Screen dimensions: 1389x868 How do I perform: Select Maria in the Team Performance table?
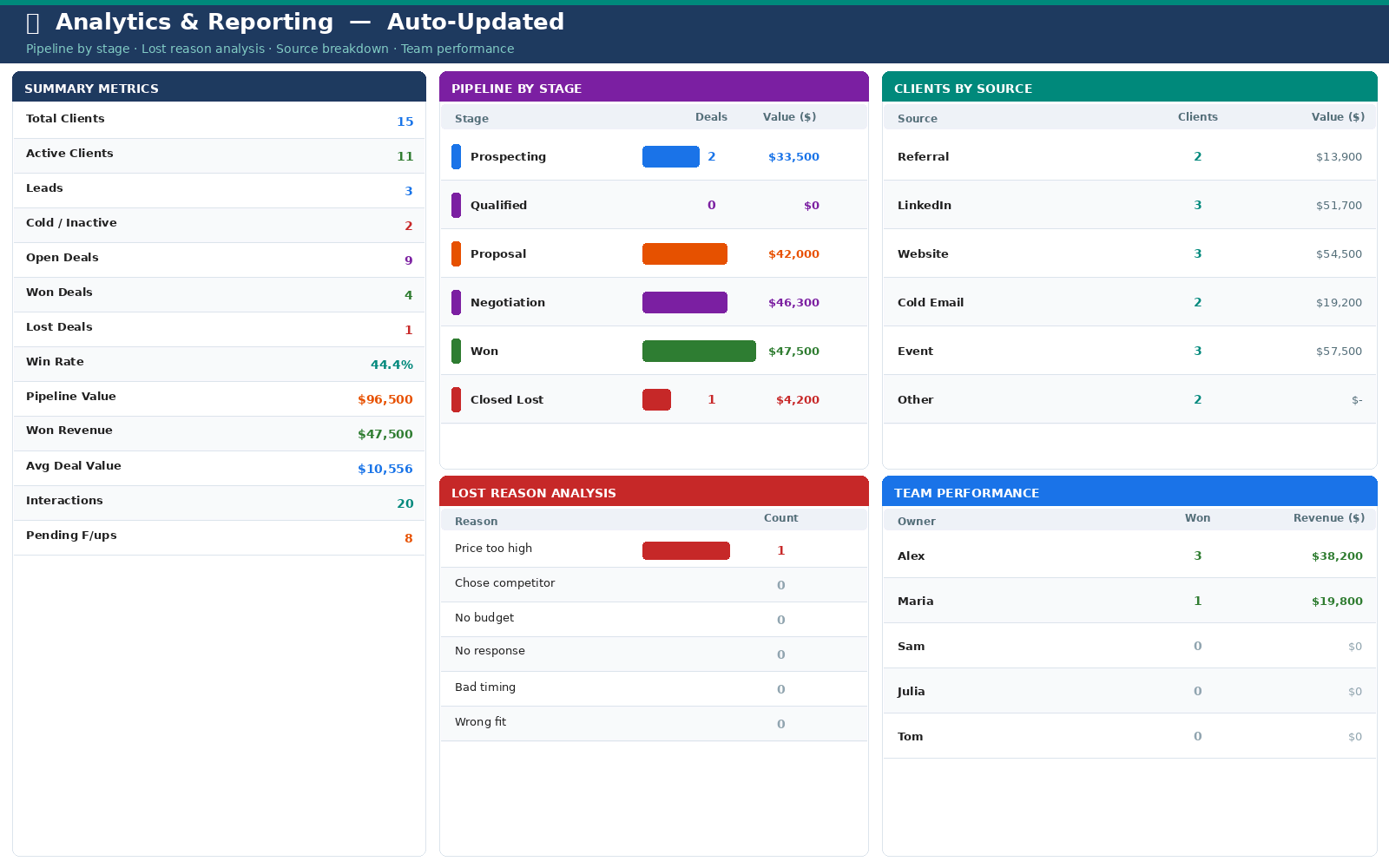pos(915,602)
